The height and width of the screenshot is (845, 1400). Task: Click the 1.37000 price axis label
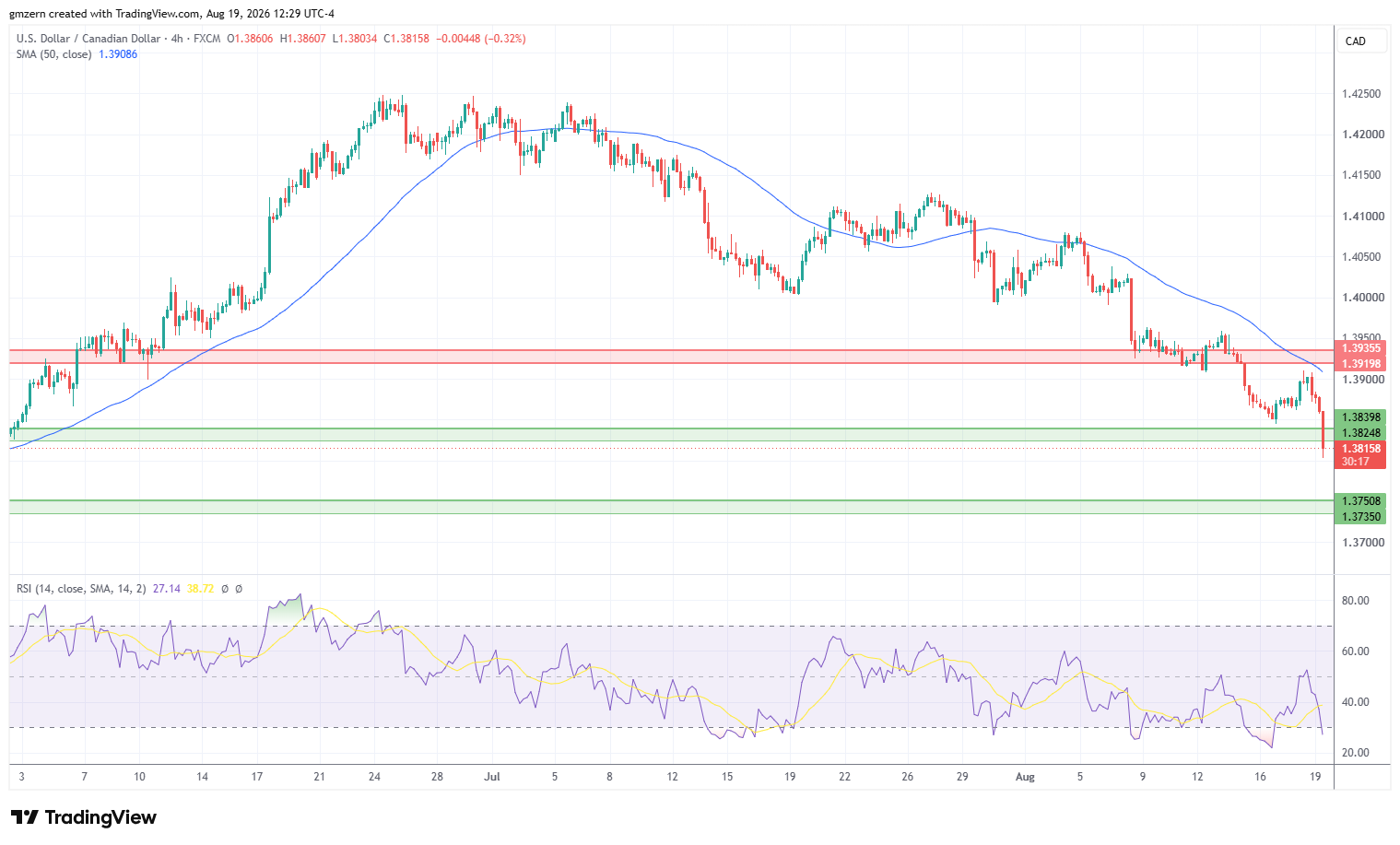click(1363, 543)
